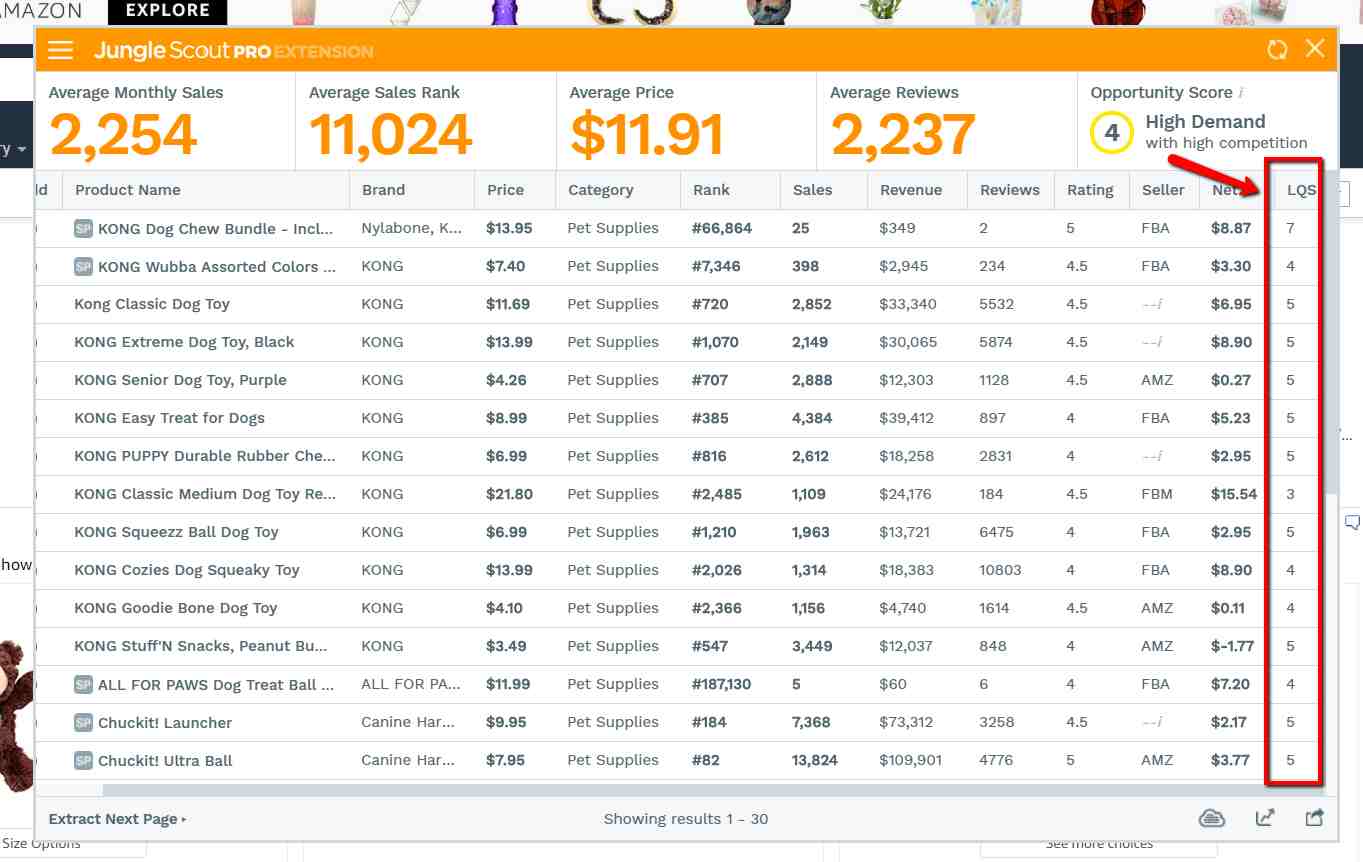The width and height of the screenshot is (1363, 862).
Task: Click the refresh results icon
Action: [1277, 50]
